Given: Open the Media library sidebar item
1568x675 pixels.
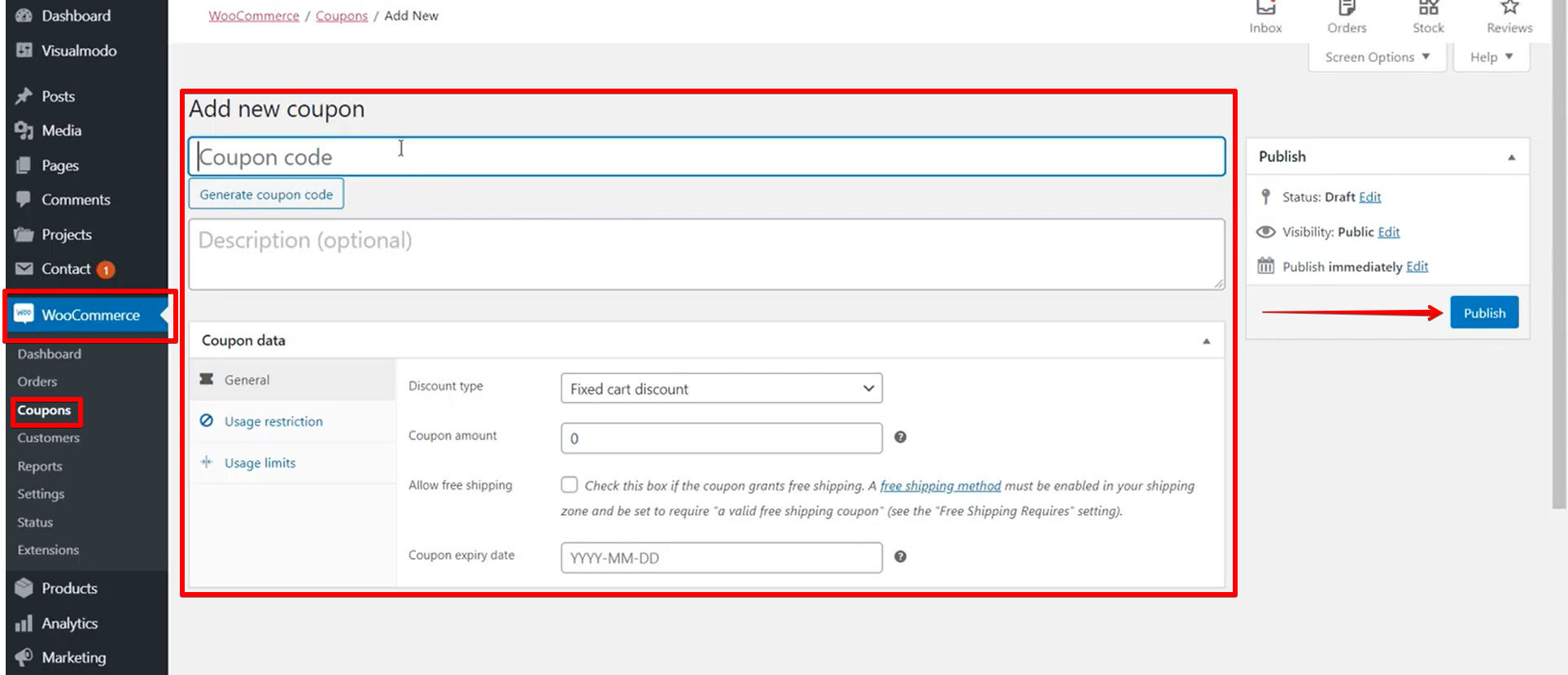Looking at the screenshot, I should (61, 130).
